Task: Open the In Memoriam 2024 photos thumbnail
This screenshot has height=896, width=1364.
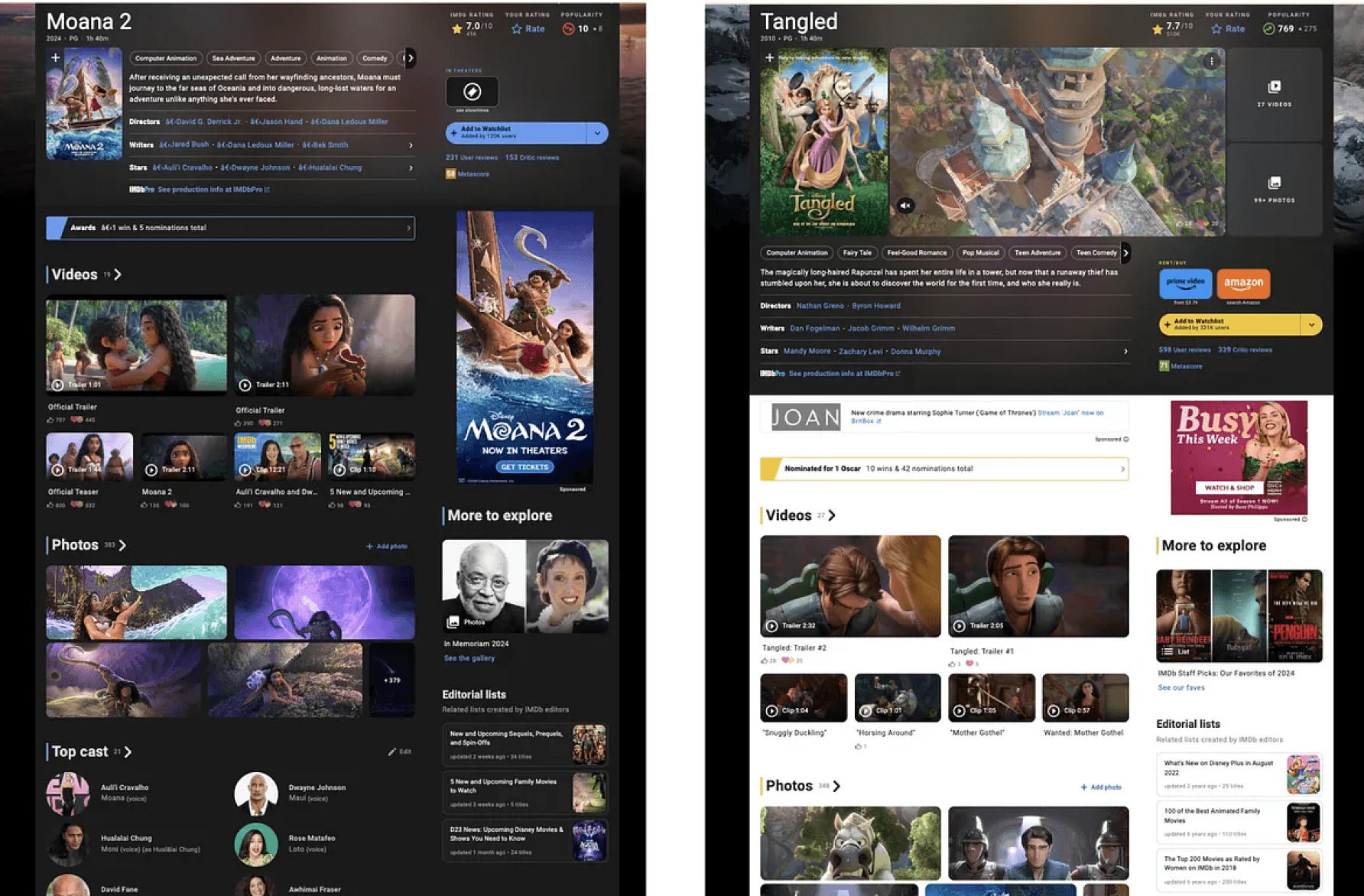Action: coord(525,586)
